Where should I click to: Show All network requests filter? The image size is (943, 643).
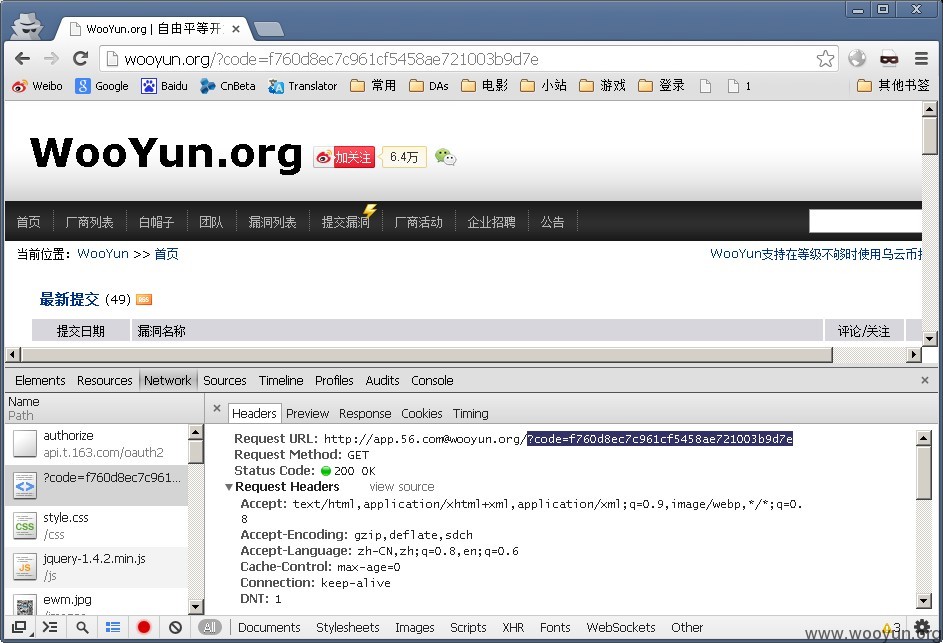[209, 627]
